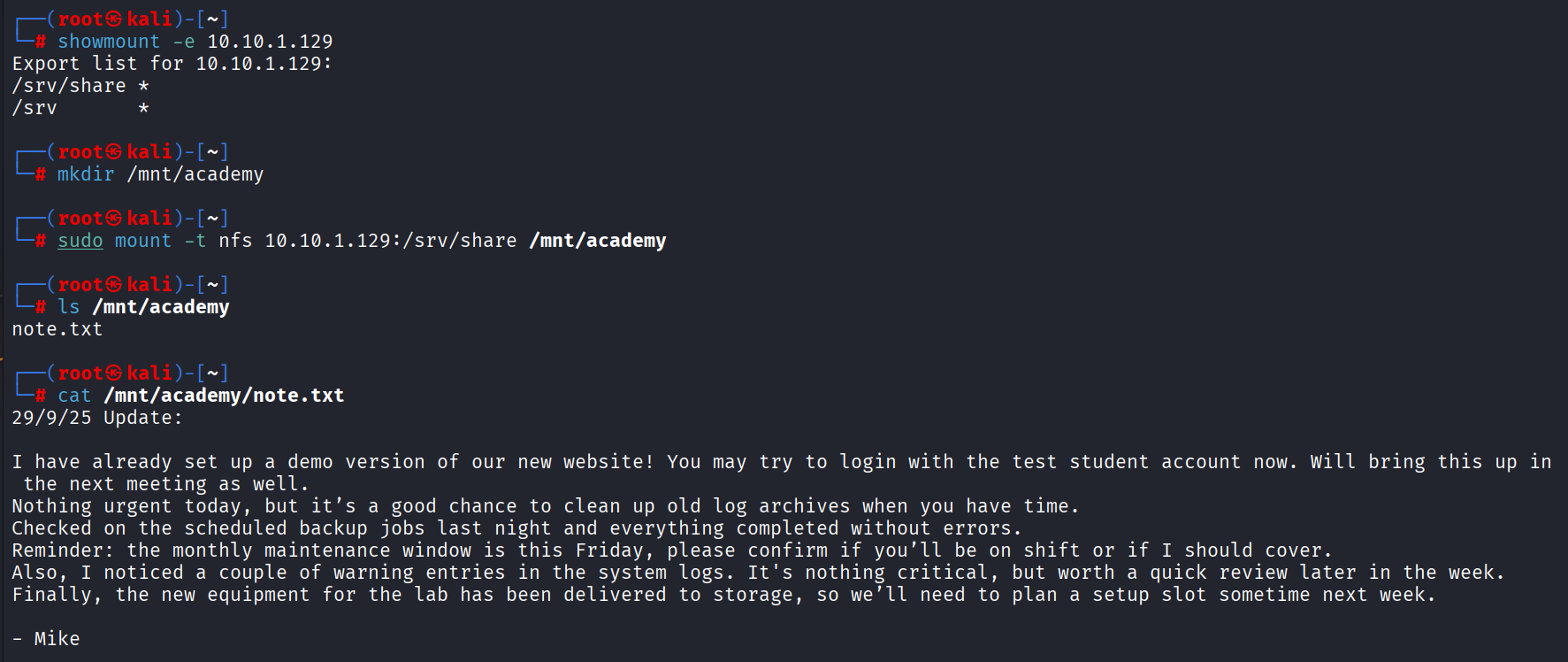Click the /srv/share entry in the export list
This screenshot has width=1568, height=662.
tap(69, 86)
